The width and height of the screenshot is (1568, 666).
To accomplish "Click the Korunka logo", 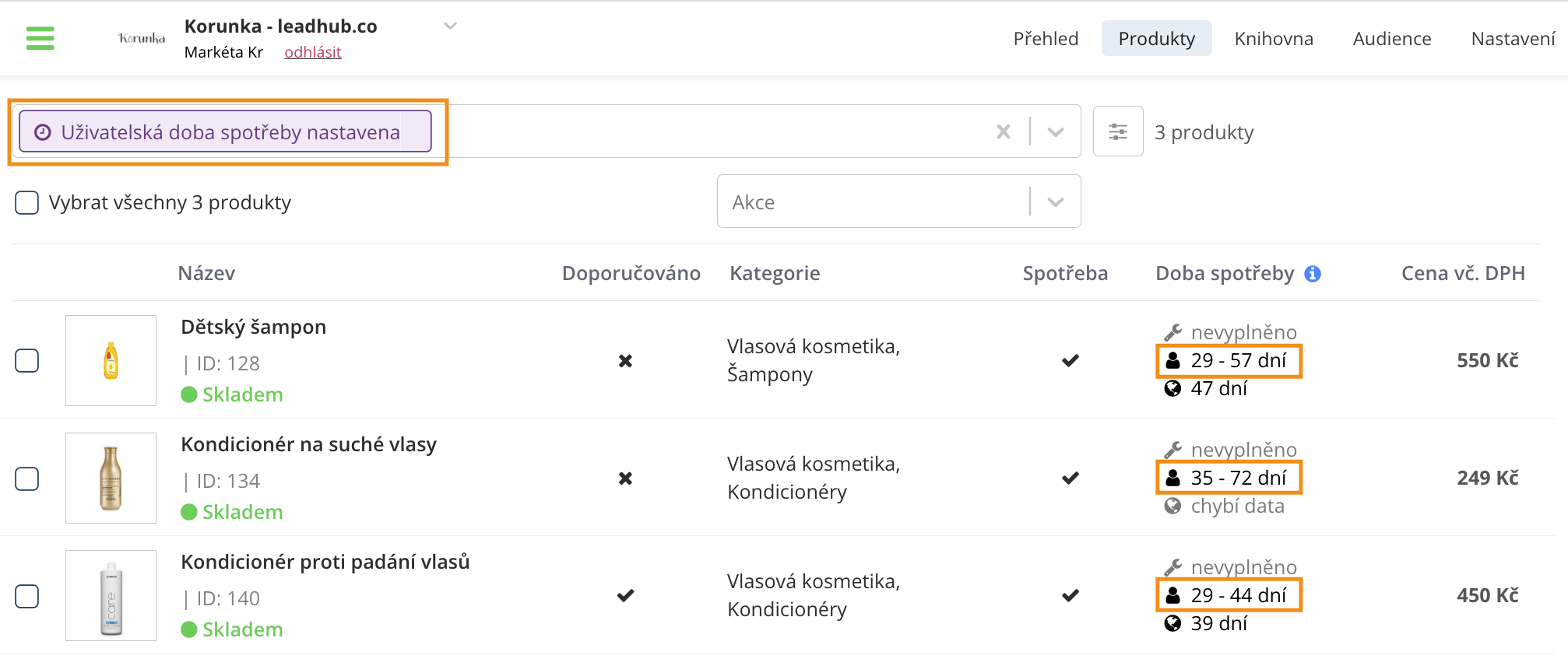I will (x=141, y=38).
